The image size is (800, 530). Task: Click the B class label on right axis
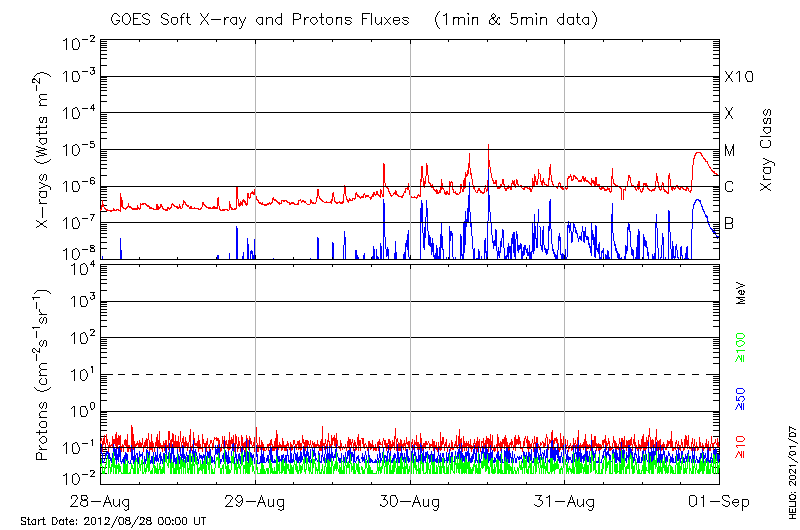(730, 223)
